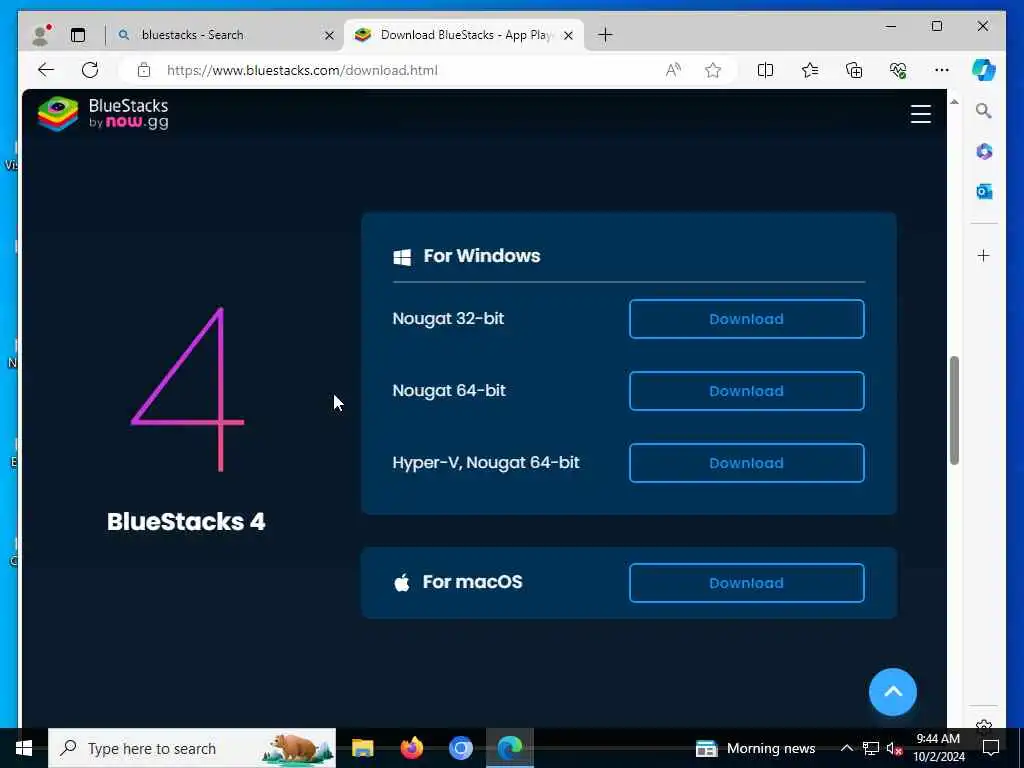Open the network status tray icon

coord(871,748)
